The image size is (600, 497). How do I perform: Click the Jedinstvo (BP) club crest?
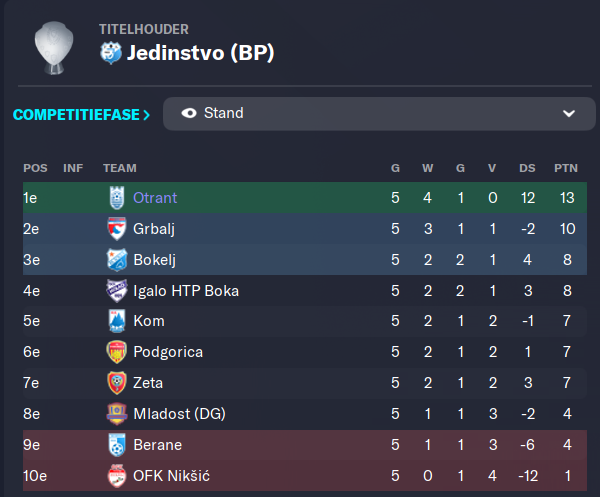point(111,52)
